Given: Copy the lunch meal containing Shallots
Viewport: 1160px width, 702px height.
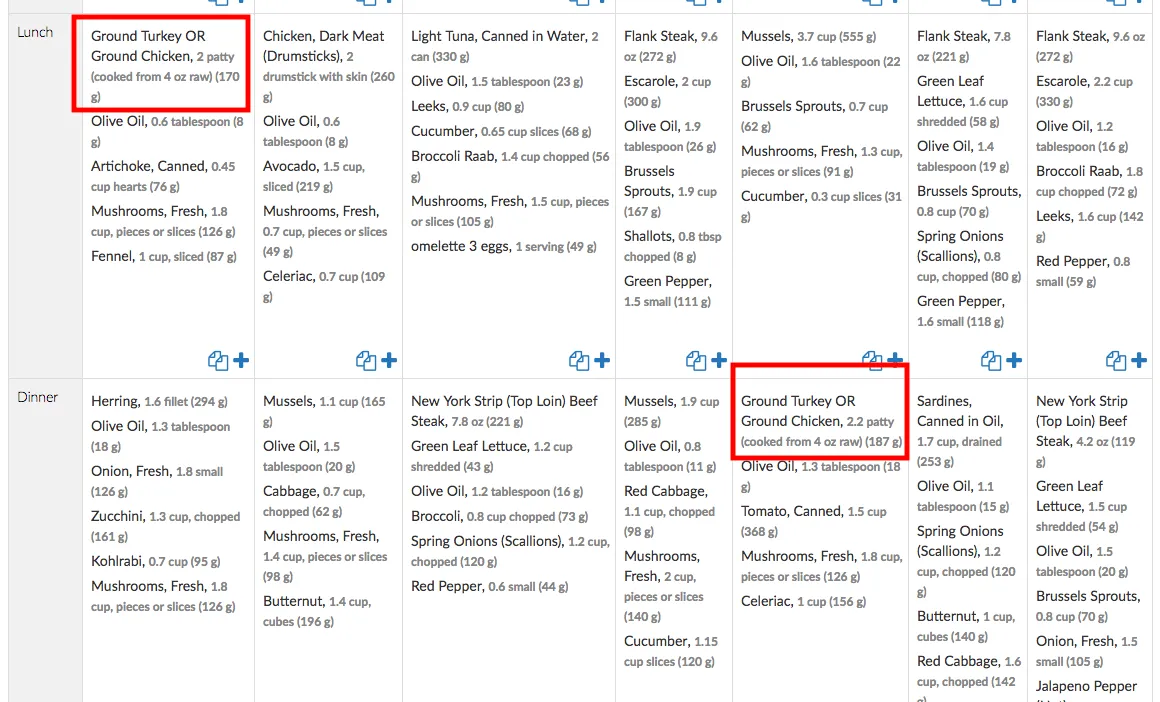Looking at the screenshot, I should click(696, 361).
